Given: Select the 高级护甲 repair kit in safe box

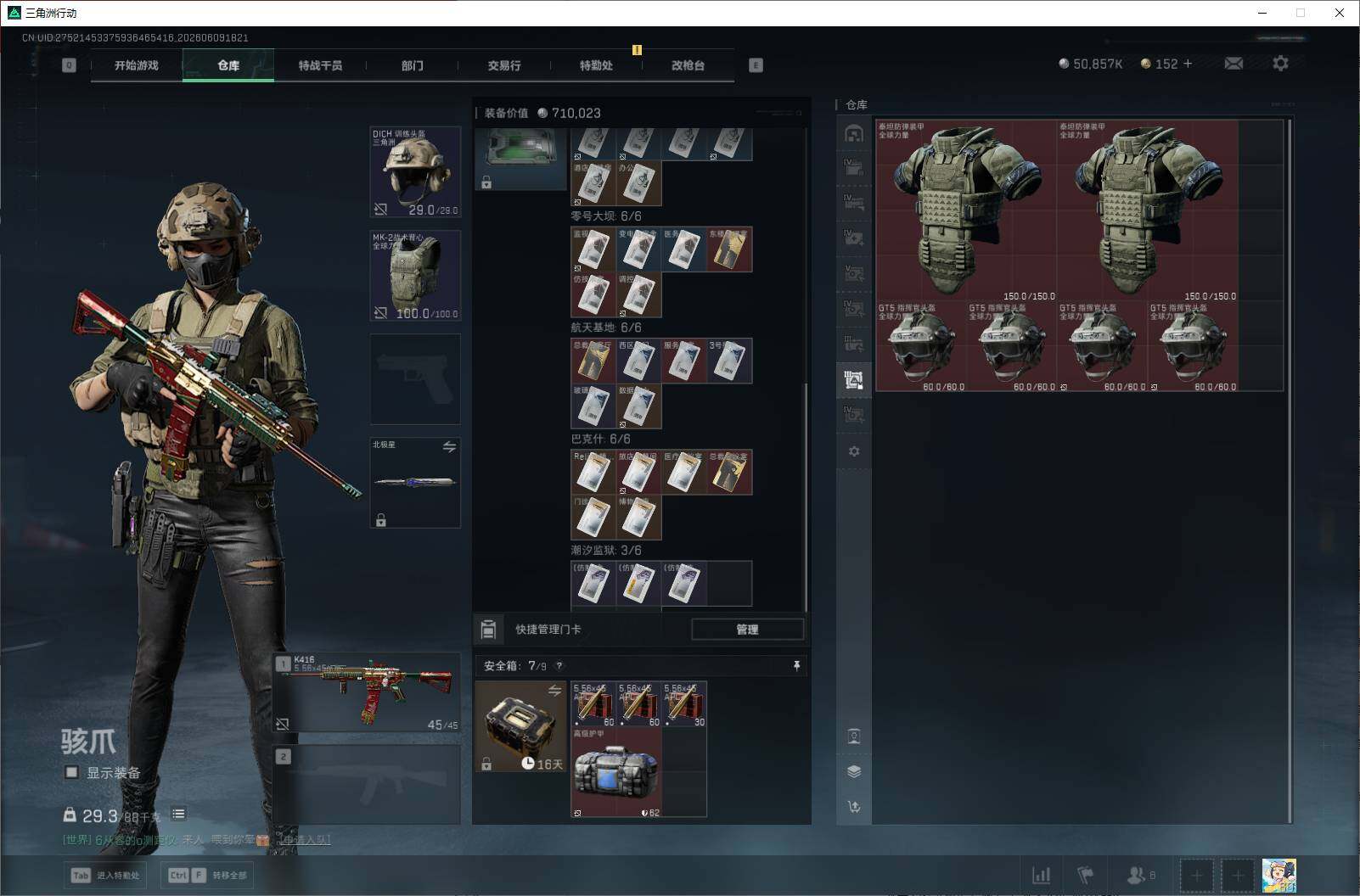Looking at the screenshot, I should click(x=616, y=772).
